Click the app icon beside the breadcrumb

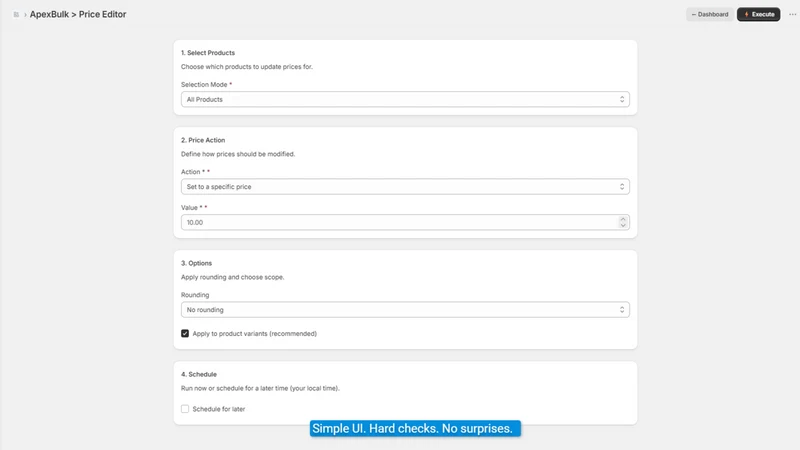pos(16,14)
